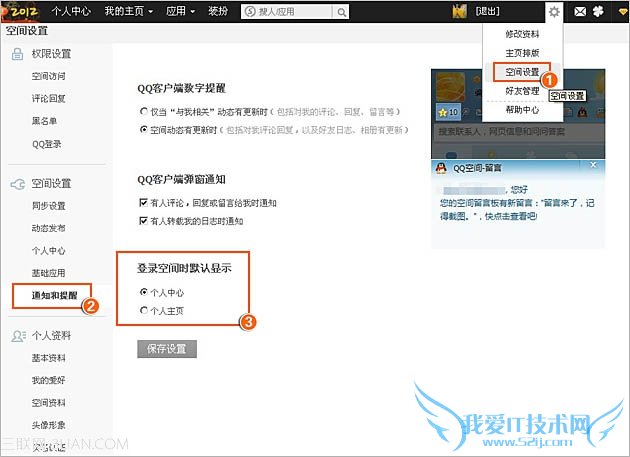Open 个人中心 in top navigation
This screenshot has height=457, width=630.
click(x=71, y=11)
